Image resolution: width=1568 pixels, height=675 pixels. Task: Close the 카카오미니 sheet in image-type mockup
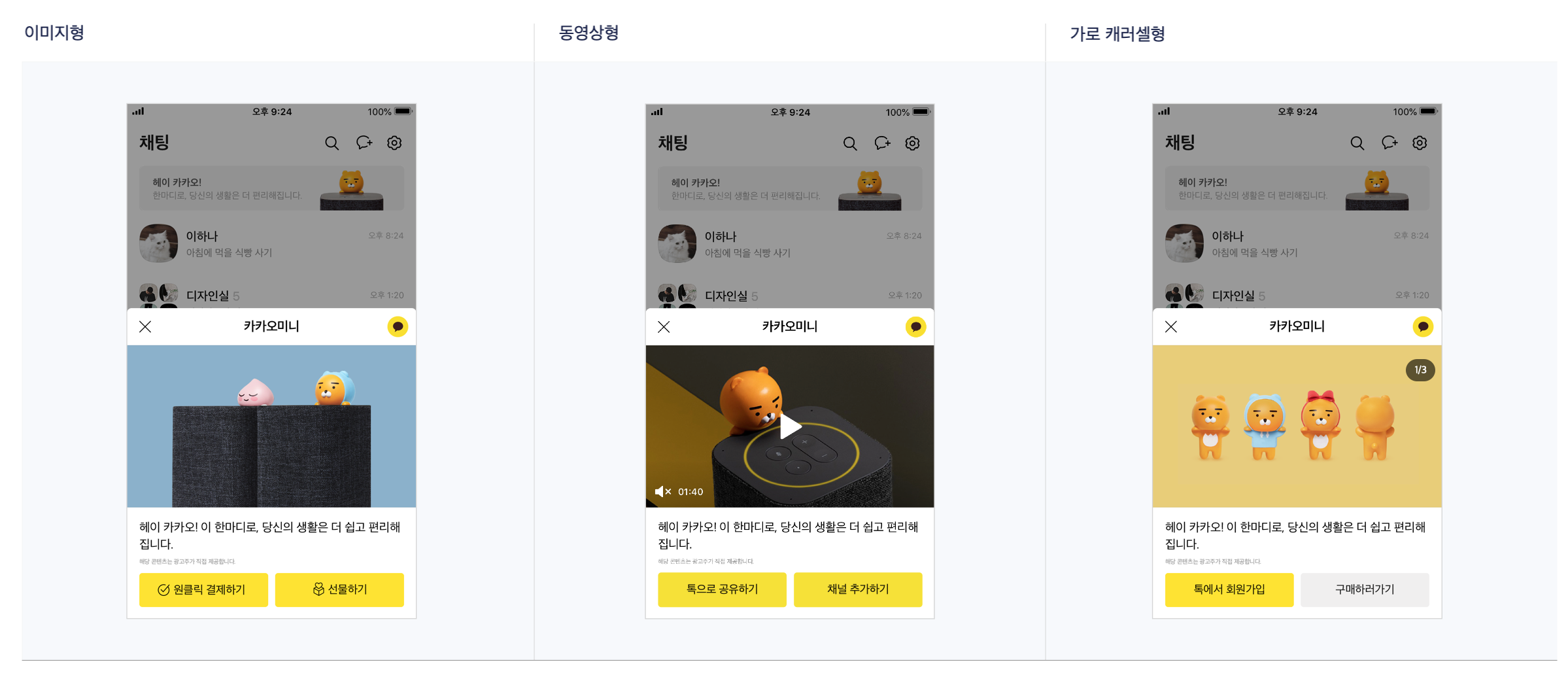[x=145, y=326]
